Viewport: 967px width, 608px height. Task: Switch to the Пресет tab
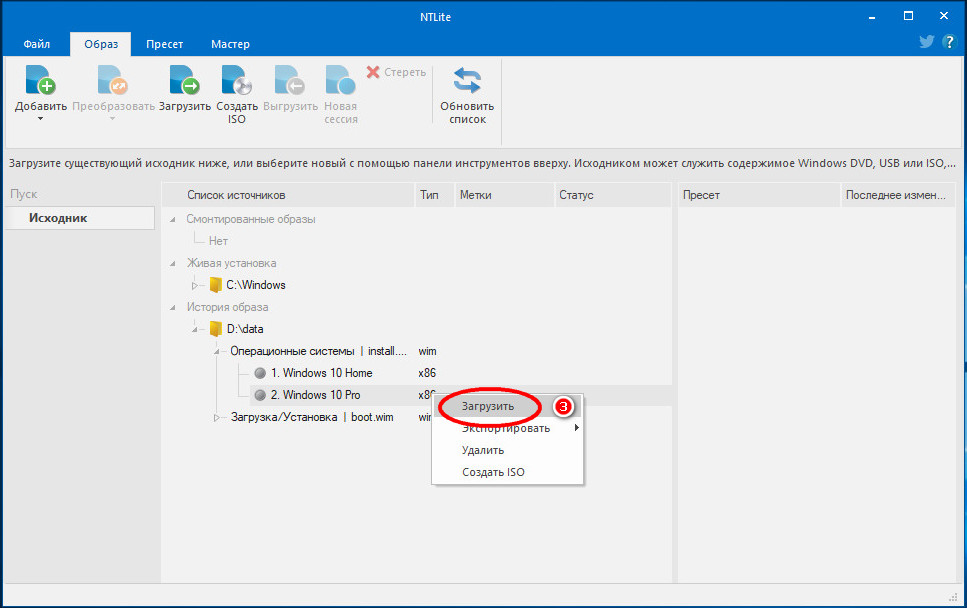click(x=165, y=44)
